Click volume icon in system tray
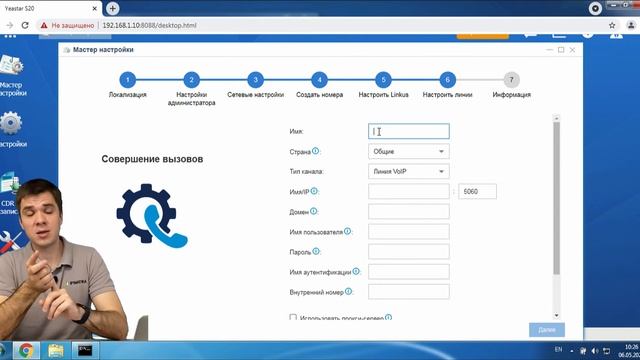Screen dimensions: 640x360 pyautogui.click(x=595, y=351)
